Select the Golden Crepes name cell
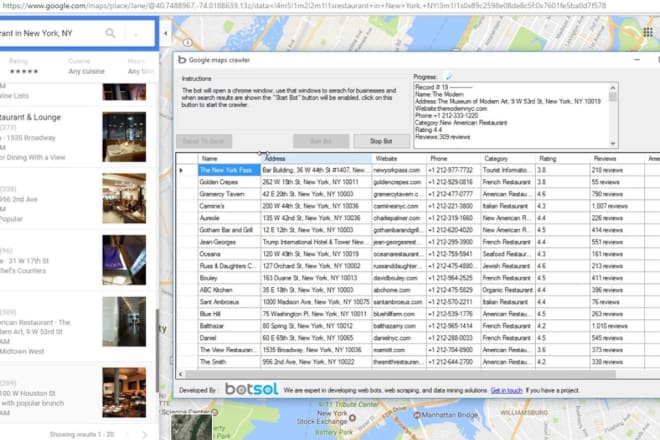 point(229,182)
